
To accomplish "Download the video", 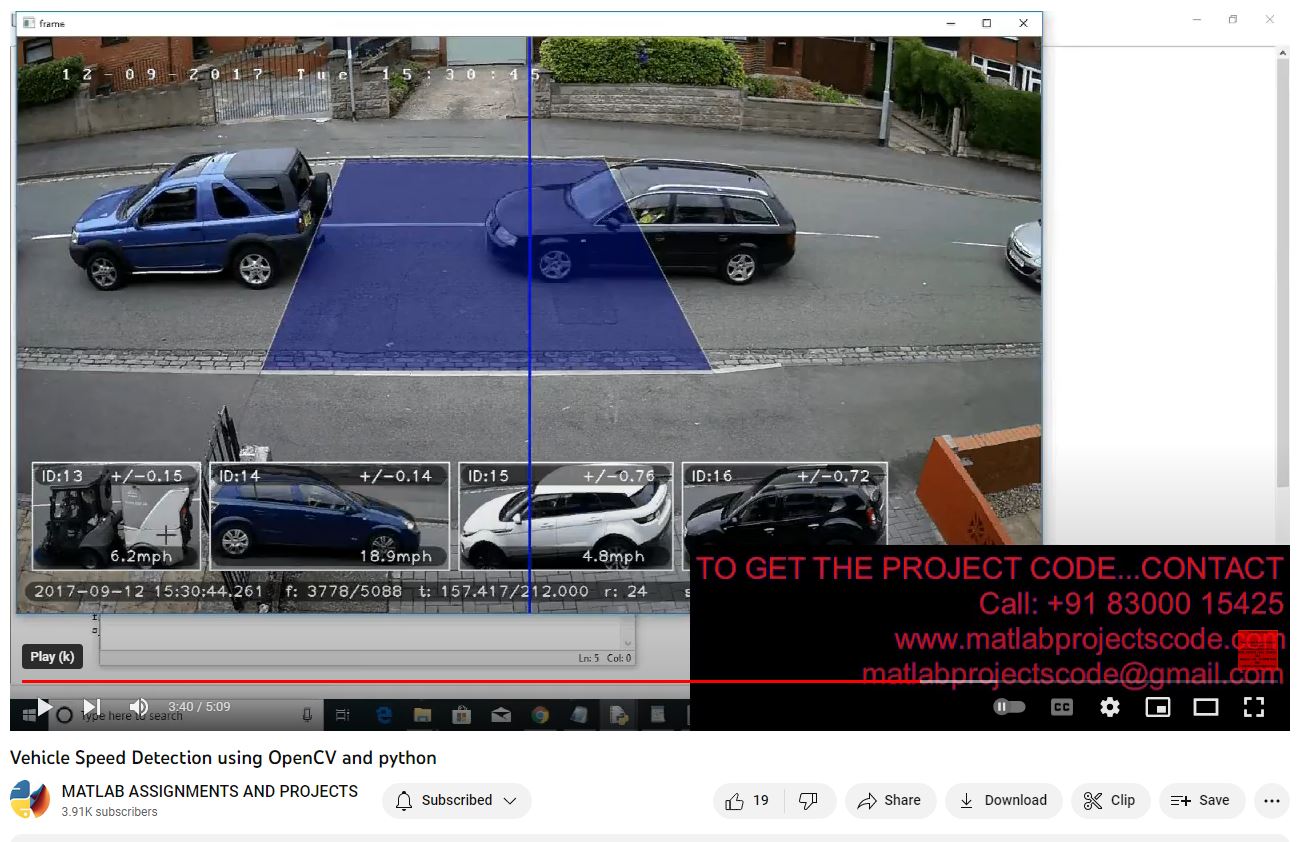I will click(x=1003, y=800).
